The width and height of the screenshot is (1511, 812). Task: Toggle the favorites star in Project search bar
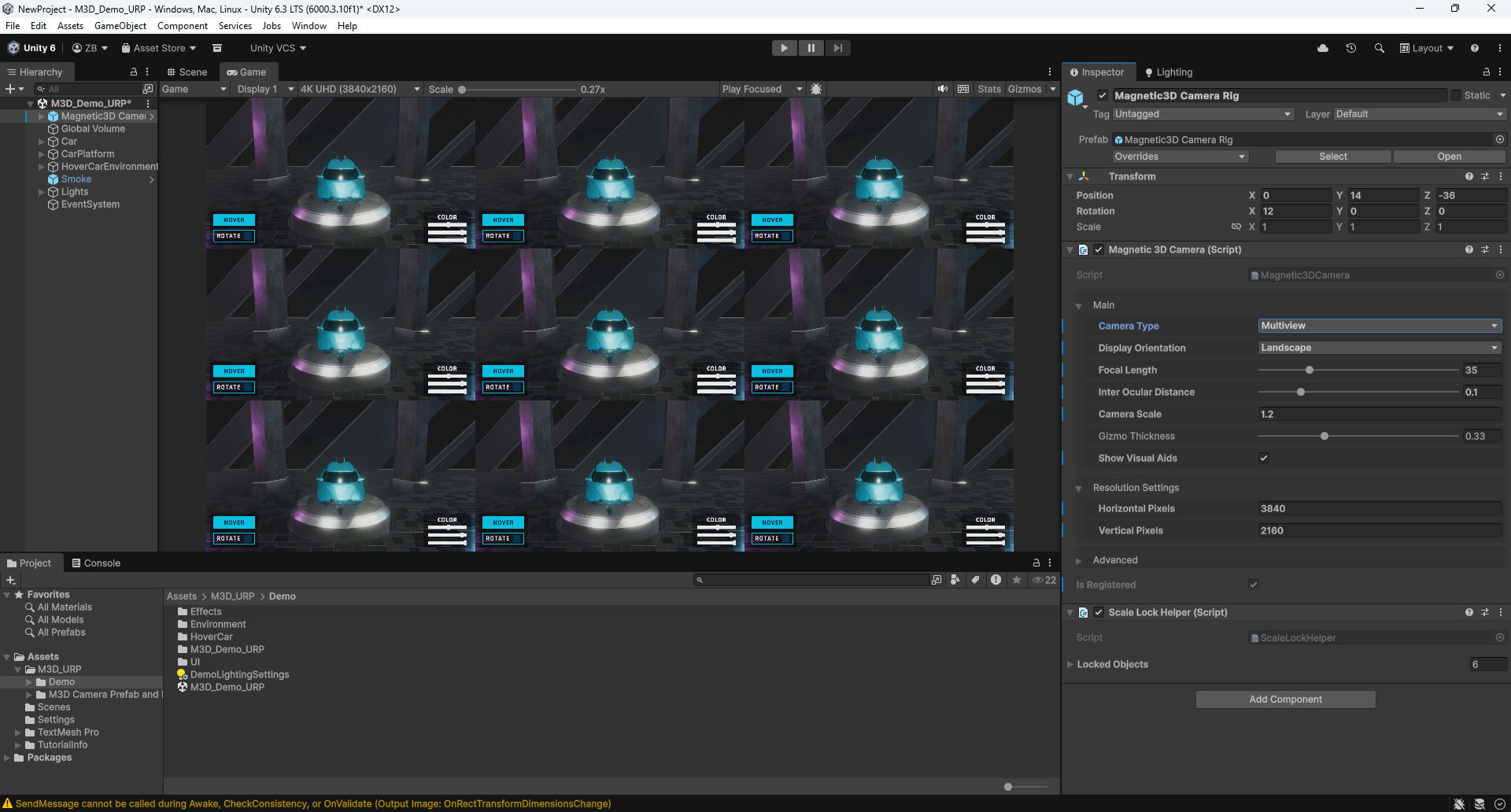pyautogui.click(x=1016, y=580)
